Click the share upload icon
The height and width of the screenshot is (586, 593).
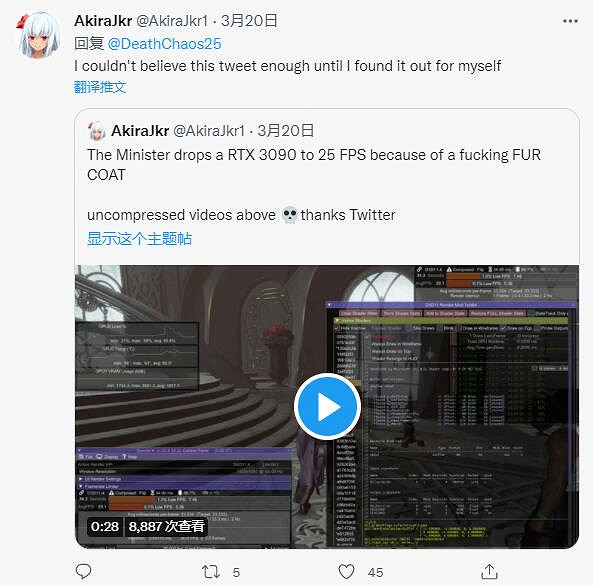[x=489, y=571]
